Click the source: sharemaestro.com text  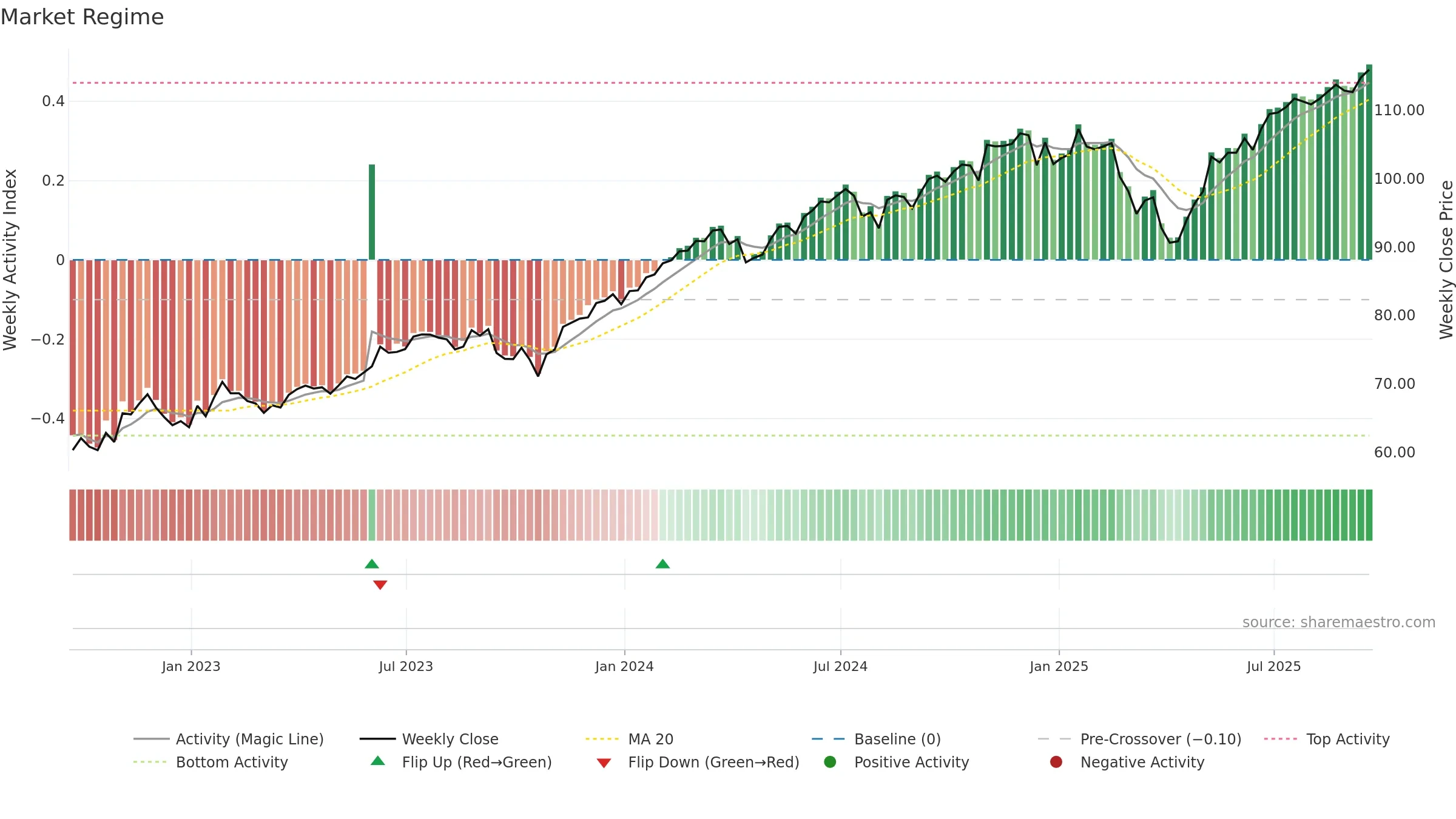pos(1339,622)
